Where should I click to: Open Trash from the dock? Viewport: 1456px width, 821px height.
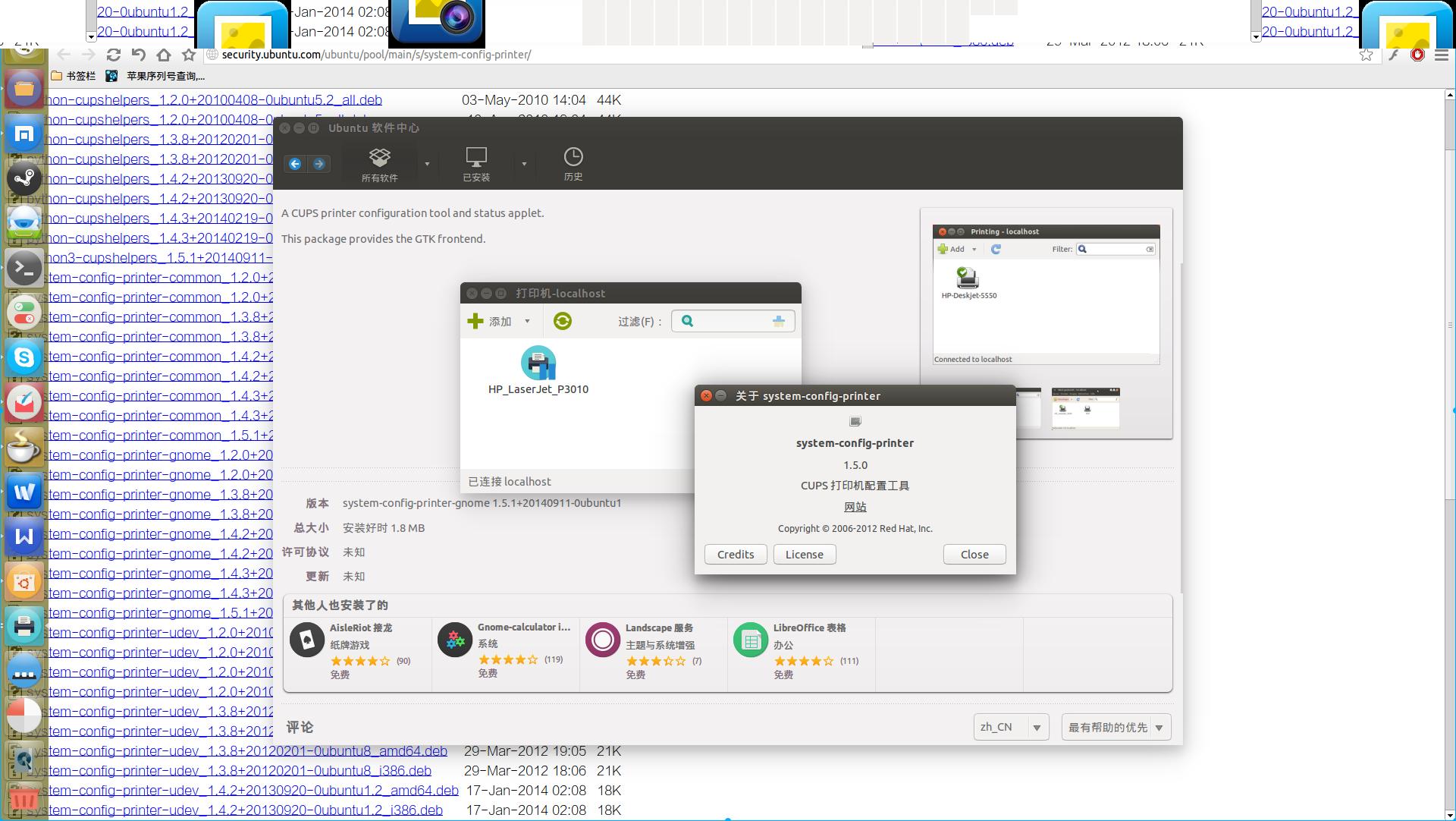click(24, 798)
